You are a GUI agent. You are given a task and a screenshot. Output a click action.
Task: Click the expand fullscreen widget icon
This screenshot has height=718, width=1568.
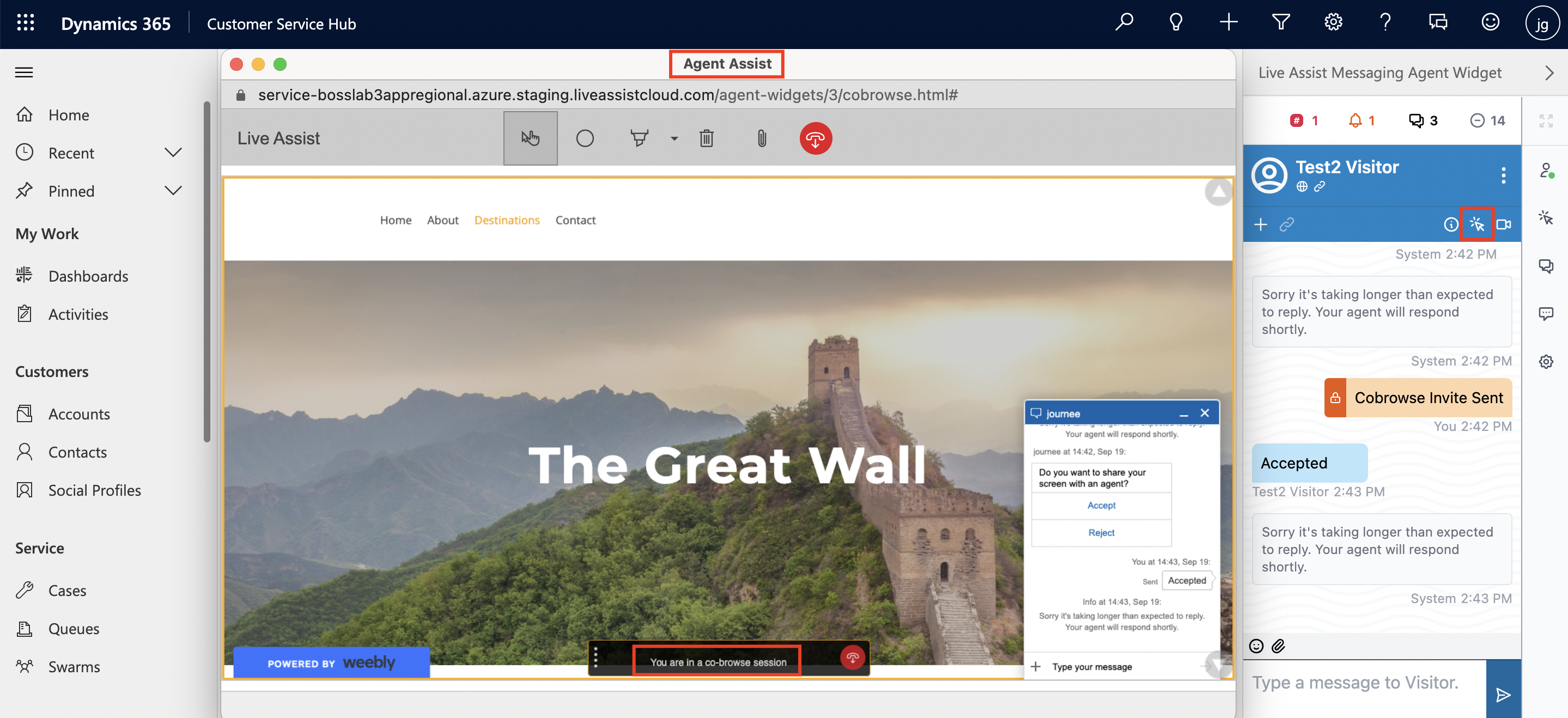[1546, 120]
